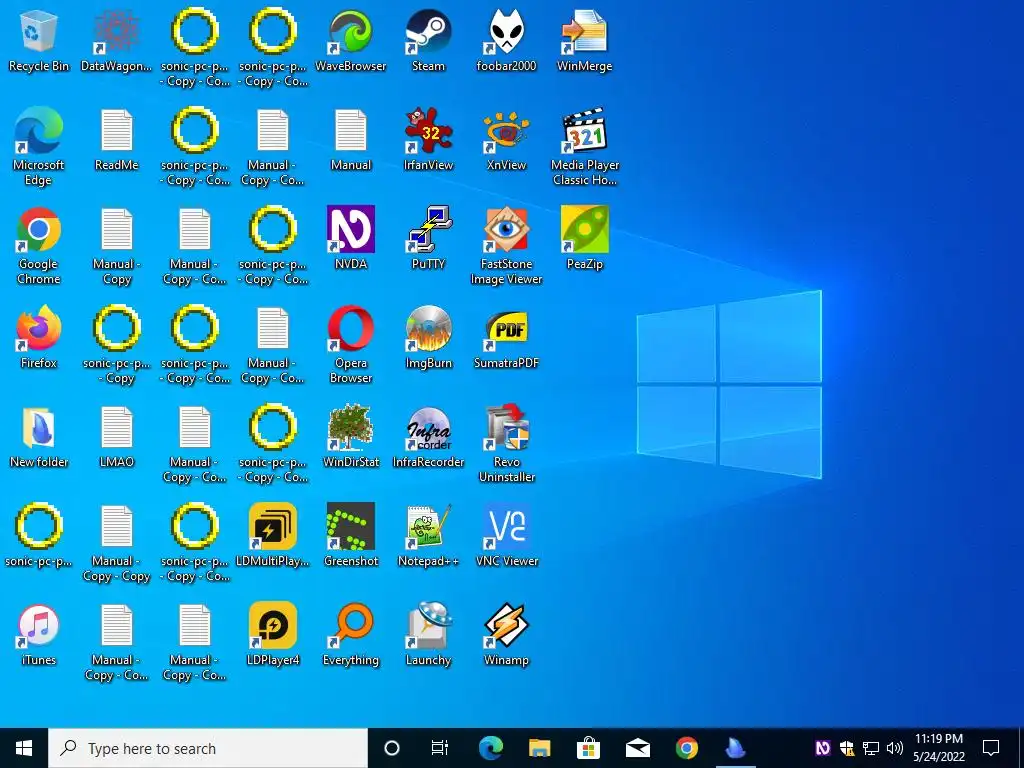Image resolution: width=1024 pixels, height=768 pixels.
Task: Click the volume speaker icon
Action: pos(895,748)
